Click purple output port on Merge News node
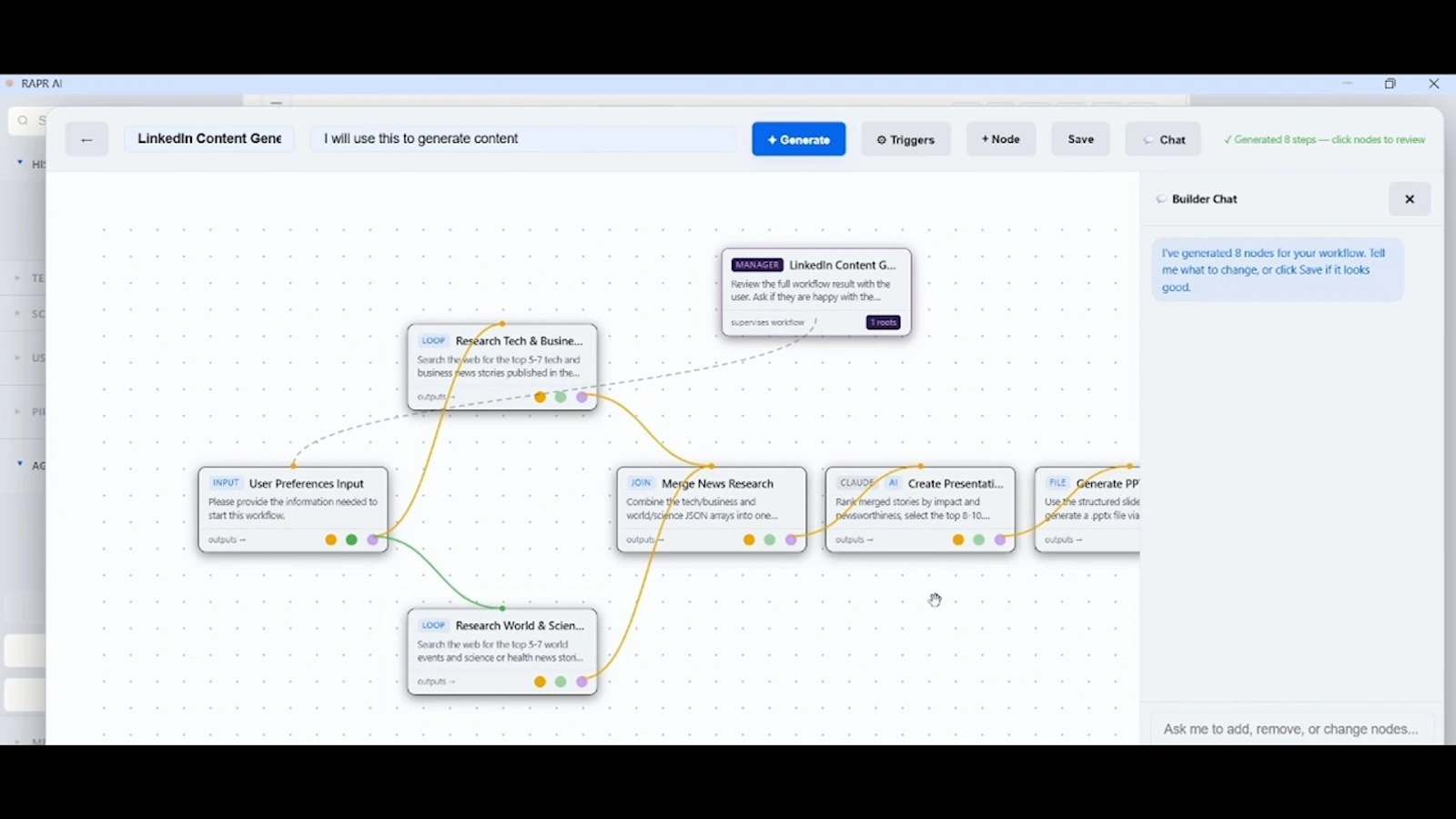The width and height of the screenshot is (1456, 819). [791, 540]
